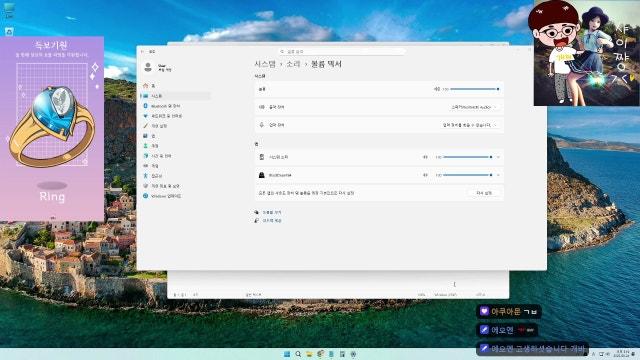This screenshot has width=640, height=360.
Task: Click the 다시 설정 reset button
Action: click(x=484, y=193)
